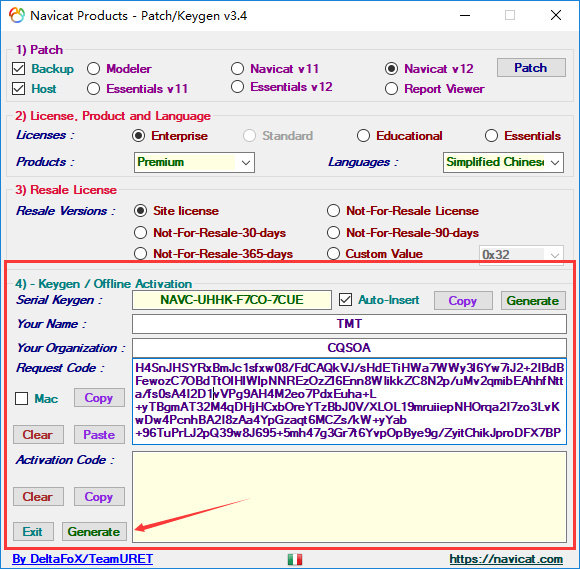
Task: Choose the Navicat v11 radio button
Action: (237, 69)
